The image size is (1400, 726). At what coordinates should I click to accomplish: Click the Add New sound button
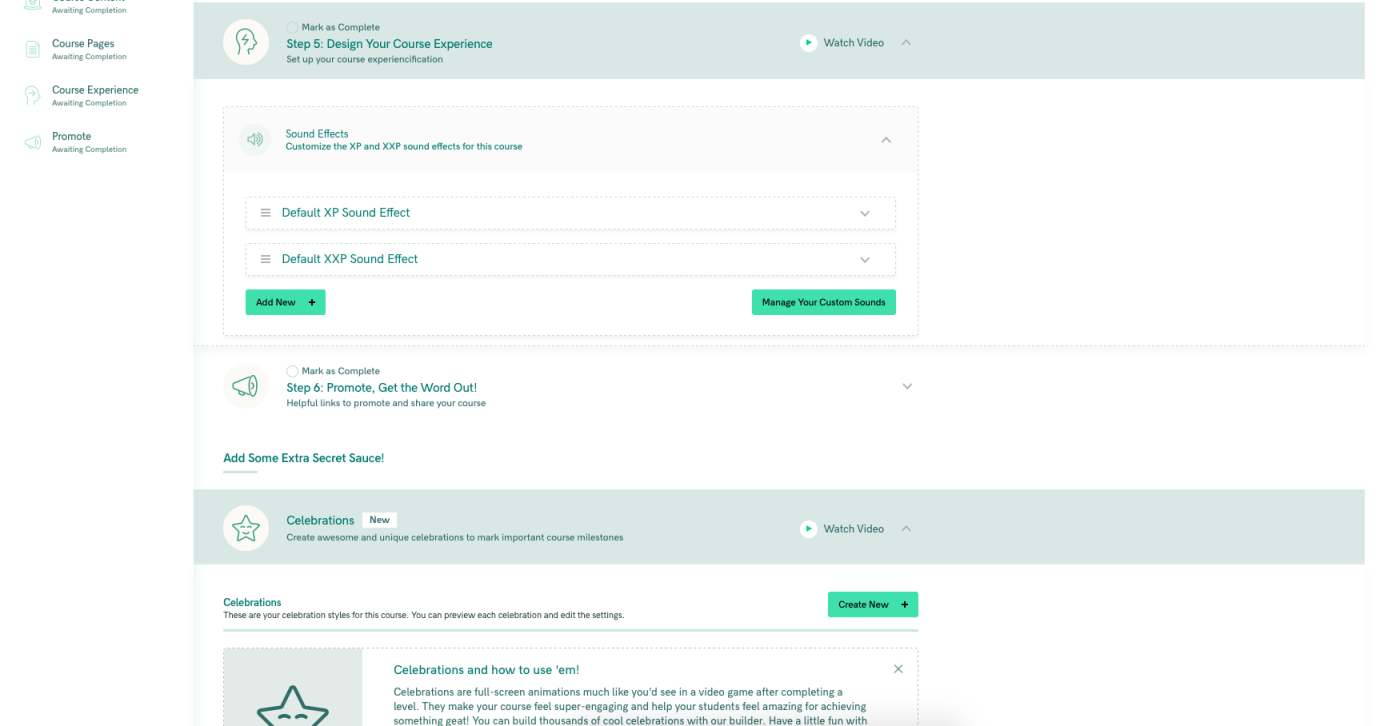click(285, 302)
